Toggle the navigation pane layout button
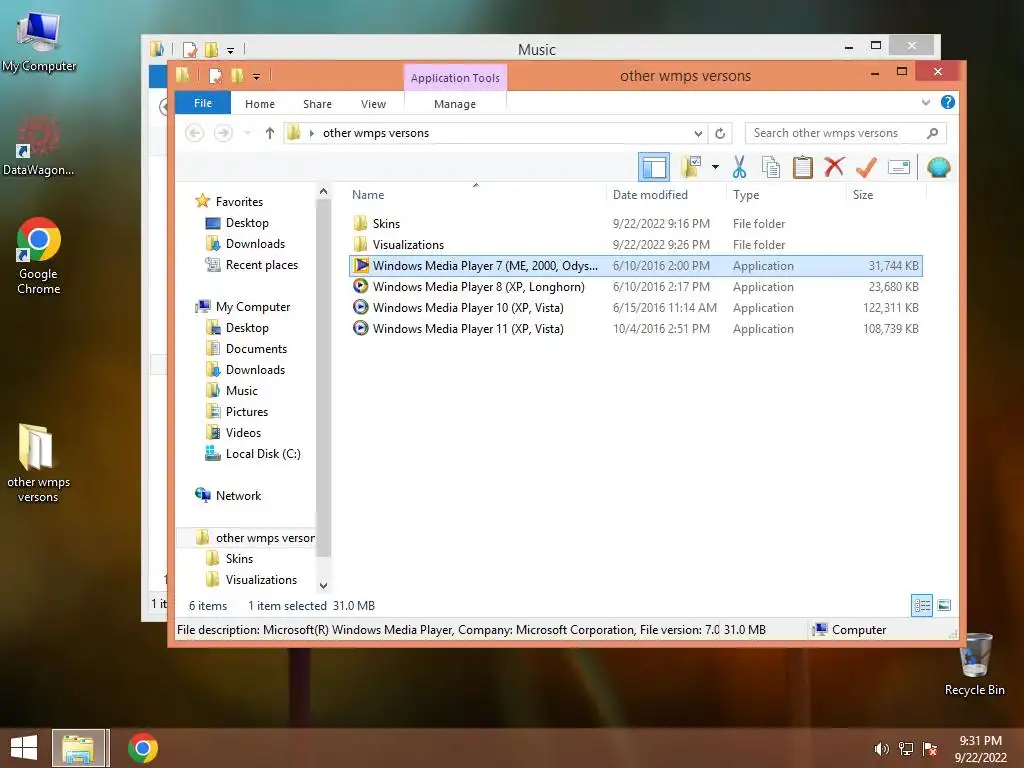The height and width of the screenshot is (768, 1024). click(x=654, y=167)
